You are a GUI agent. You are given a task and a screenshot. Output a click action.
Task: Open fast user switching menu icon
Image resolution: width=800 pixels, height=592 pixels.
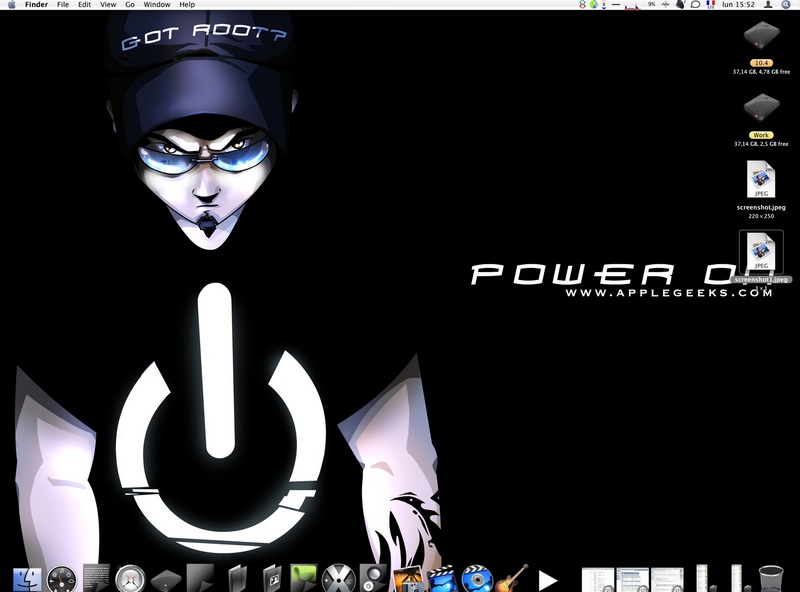768,5
